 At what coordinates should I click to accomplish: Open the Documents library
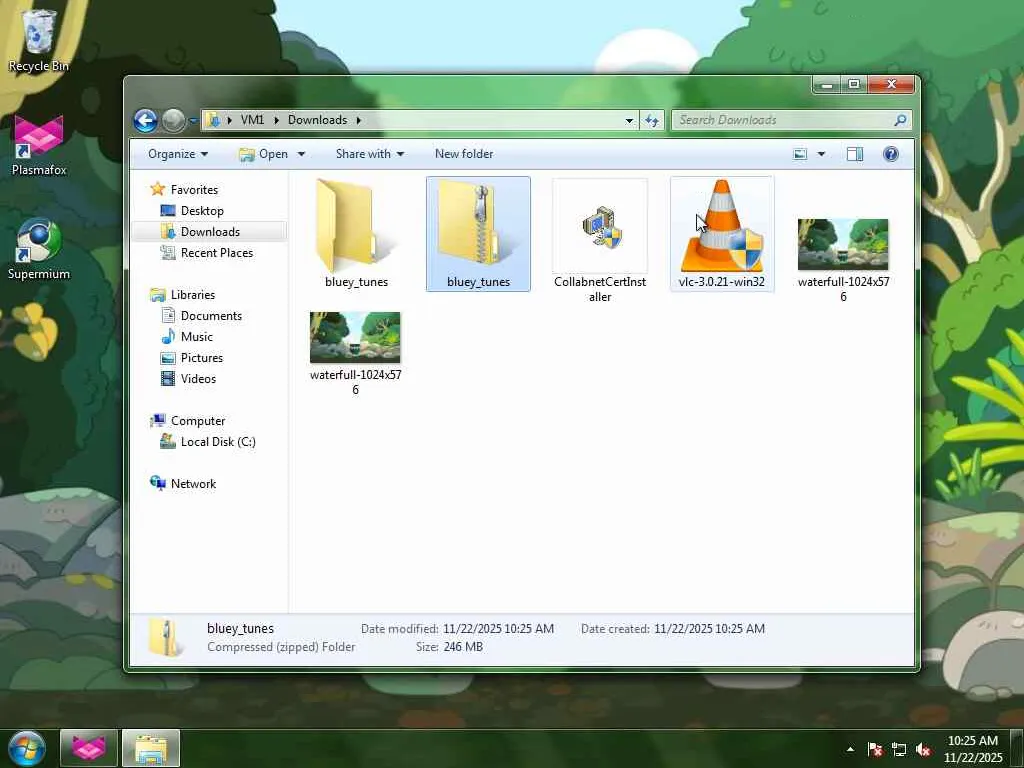point(201,315)
